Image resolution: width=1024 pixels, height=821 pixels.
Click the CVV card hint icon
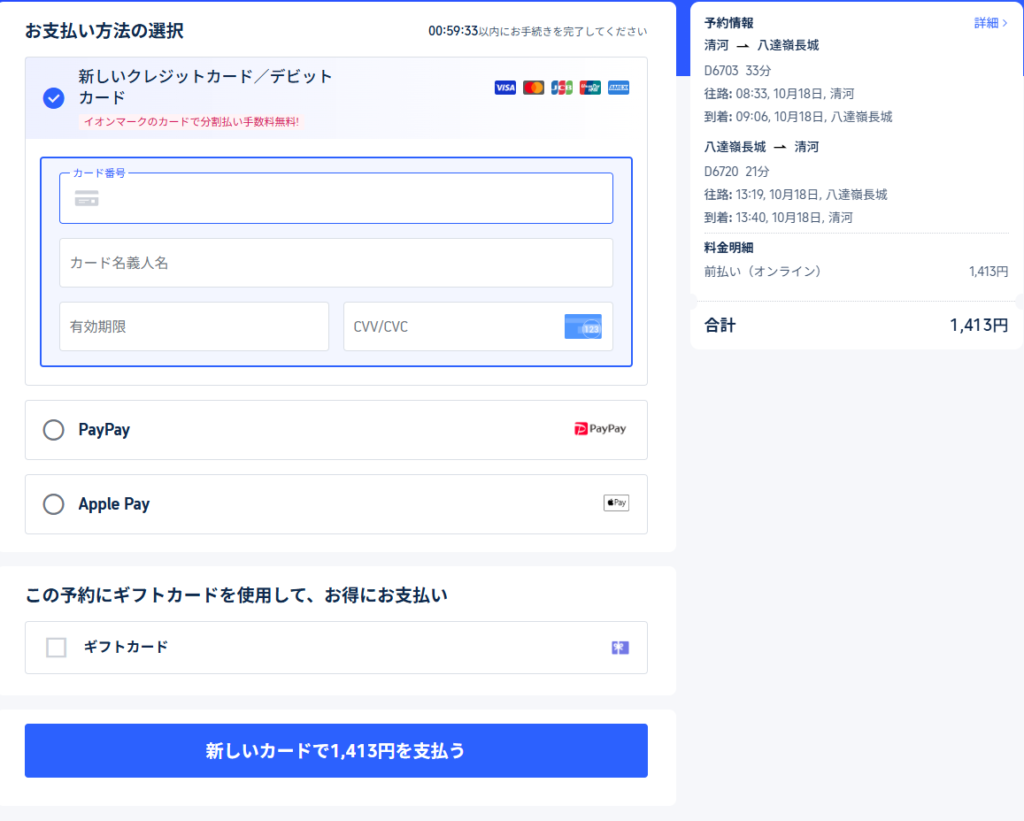coord(583,327)
